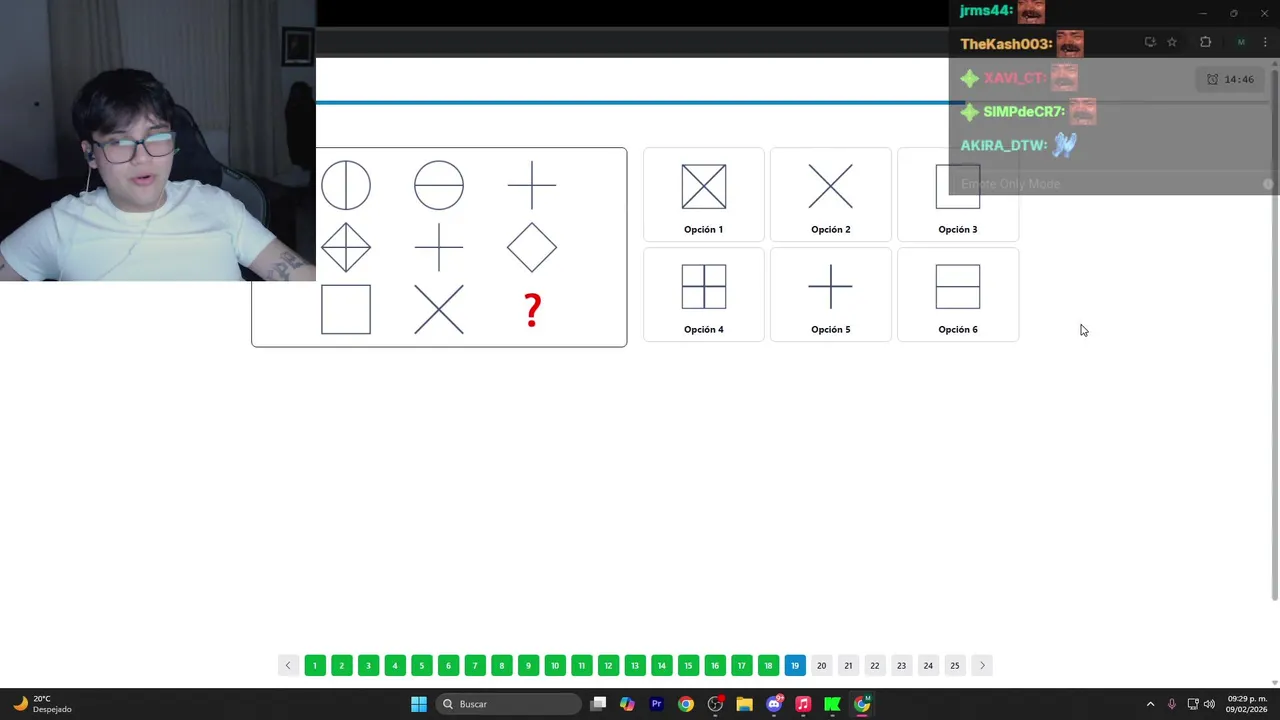This screenshot has height=720, width=1280.
Task: Choose Opción 5 plus sign answer
Action: click(x=830, y=295)
